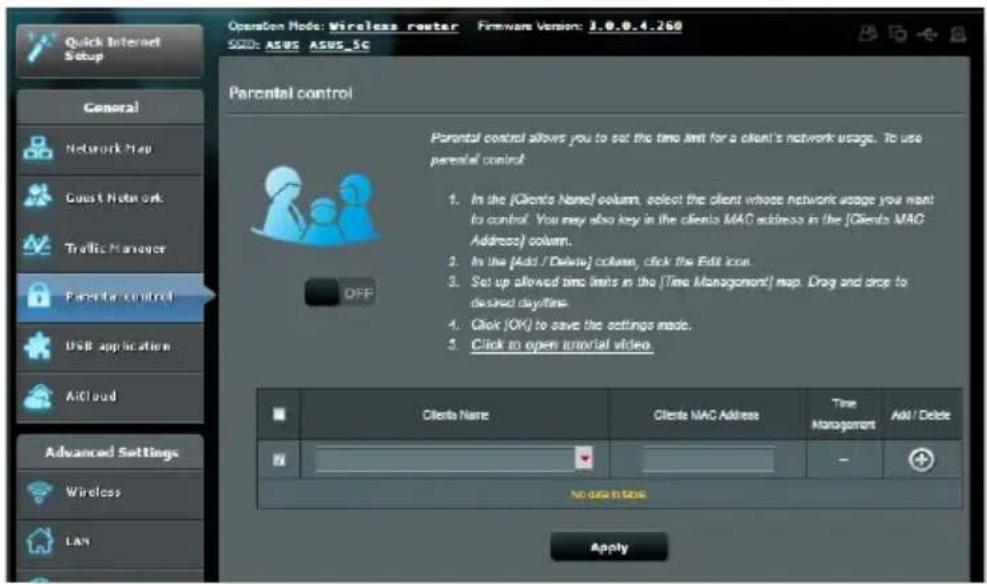Open USB application page
The height and width of the screenshot is (584, 987).
[110, 347]
